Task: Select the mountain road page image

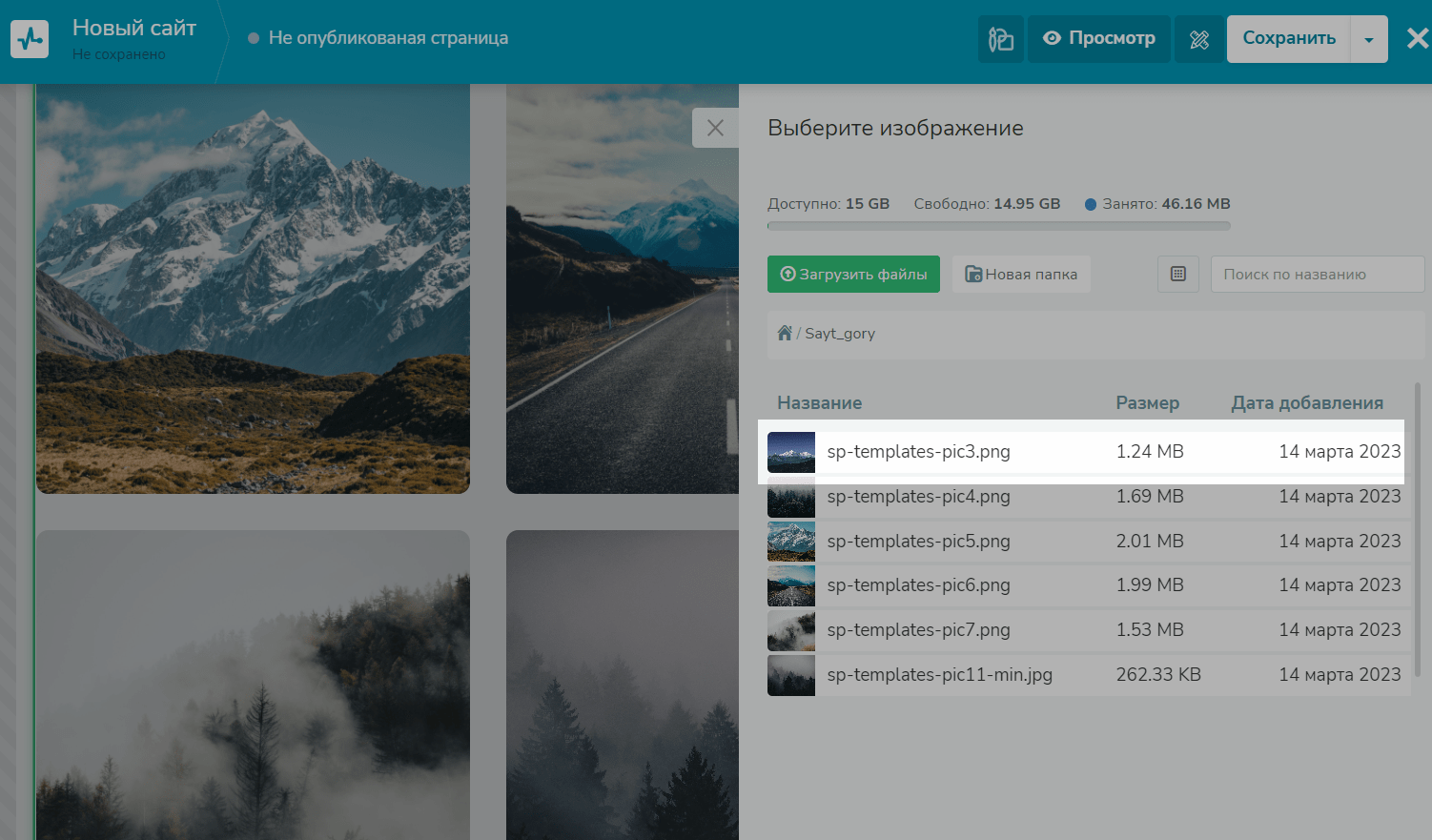Action: click(623, 289)
